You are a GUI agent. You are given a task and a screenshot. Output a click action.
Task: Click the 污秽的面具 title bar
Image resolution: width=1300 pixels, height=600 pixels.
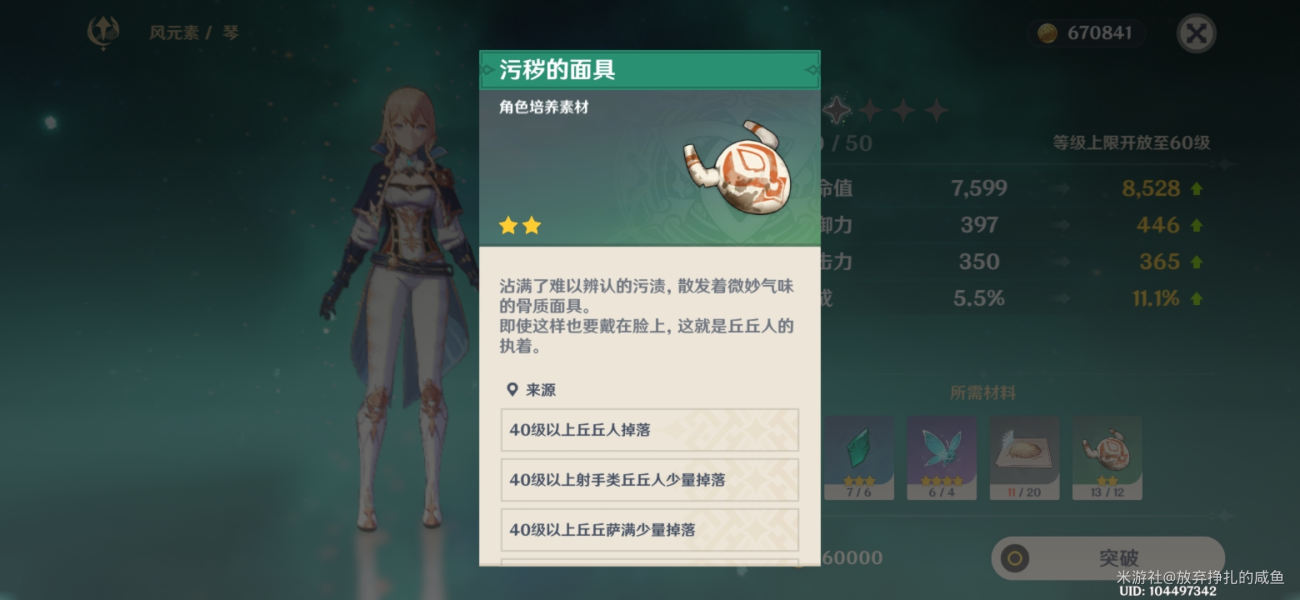point(650,70)
